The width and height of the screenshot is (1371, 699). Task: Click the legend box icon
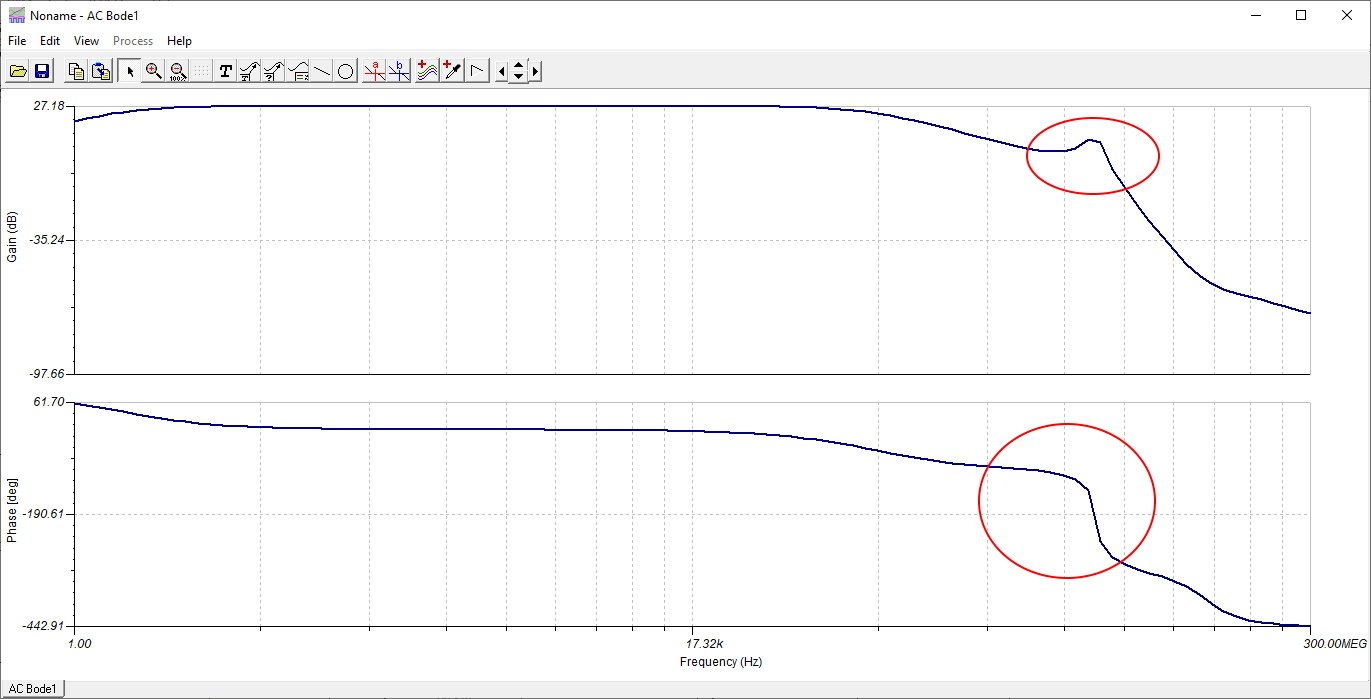(x=298, y=71)
